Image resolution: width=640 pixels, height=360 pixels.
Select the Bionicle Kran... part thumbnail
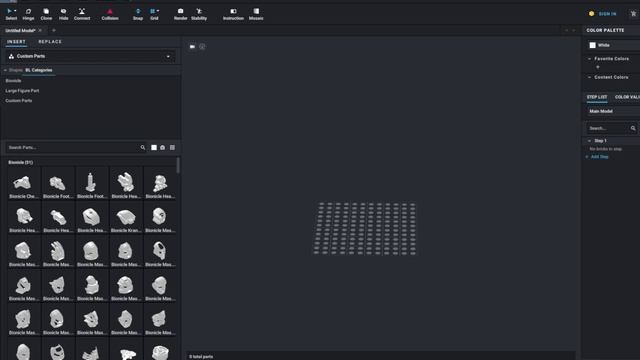pyautogui.click(x=126, y=218)
